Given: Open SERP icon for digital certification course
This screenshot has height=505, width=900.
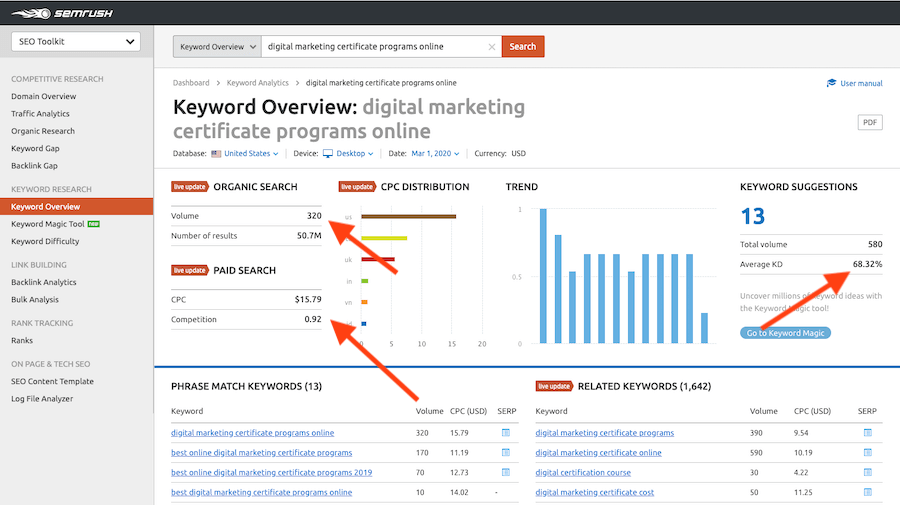Looking at the screenshot, I should click(868, 472).
